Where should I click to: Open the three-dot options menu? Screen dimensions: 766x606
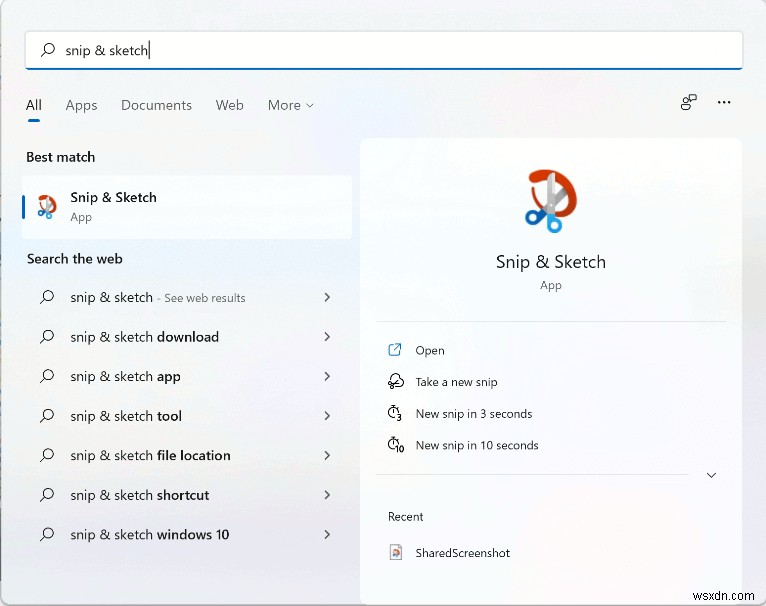point(724,102)
